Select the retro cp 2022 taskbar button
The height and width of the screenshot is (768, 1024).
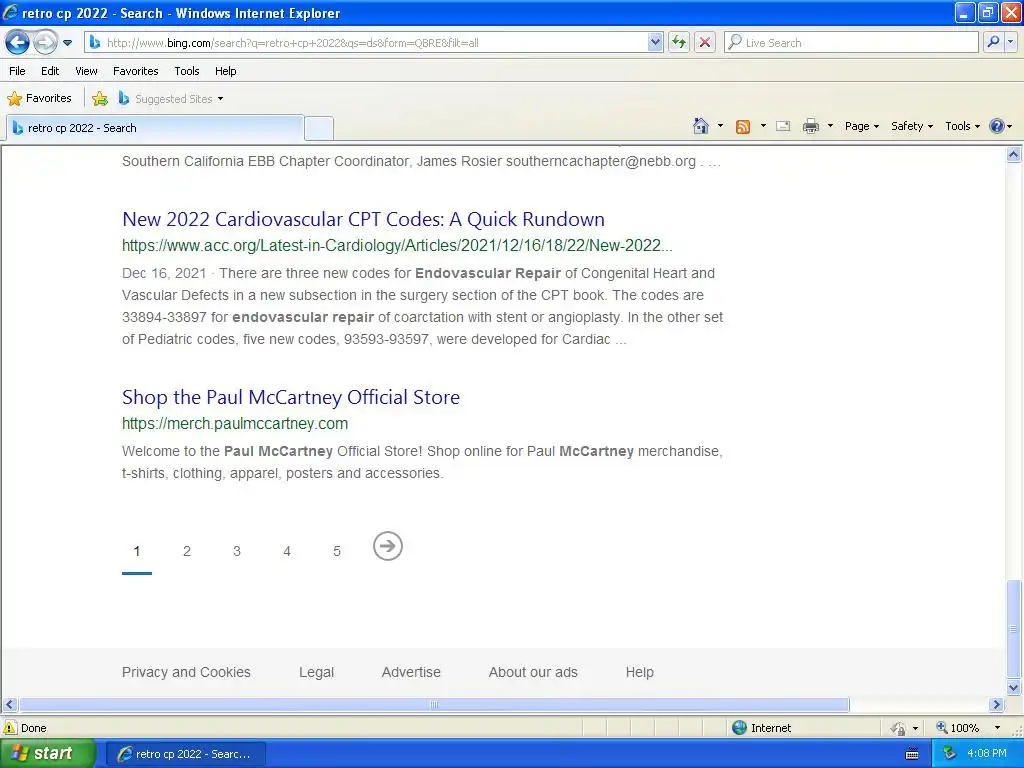tap(185, 754)
